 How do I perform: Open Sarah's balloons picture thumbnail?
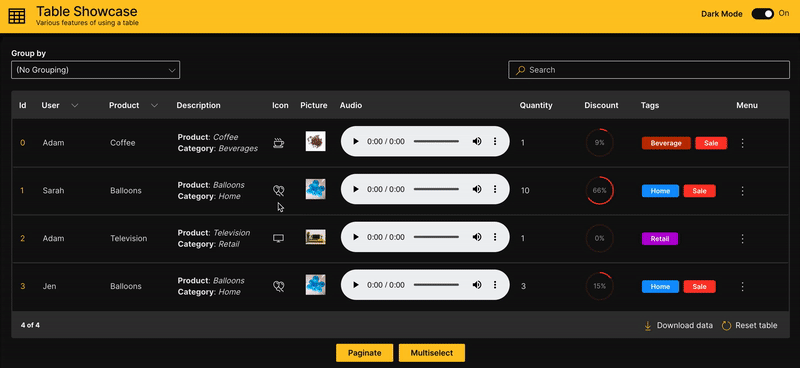point(315,189)
